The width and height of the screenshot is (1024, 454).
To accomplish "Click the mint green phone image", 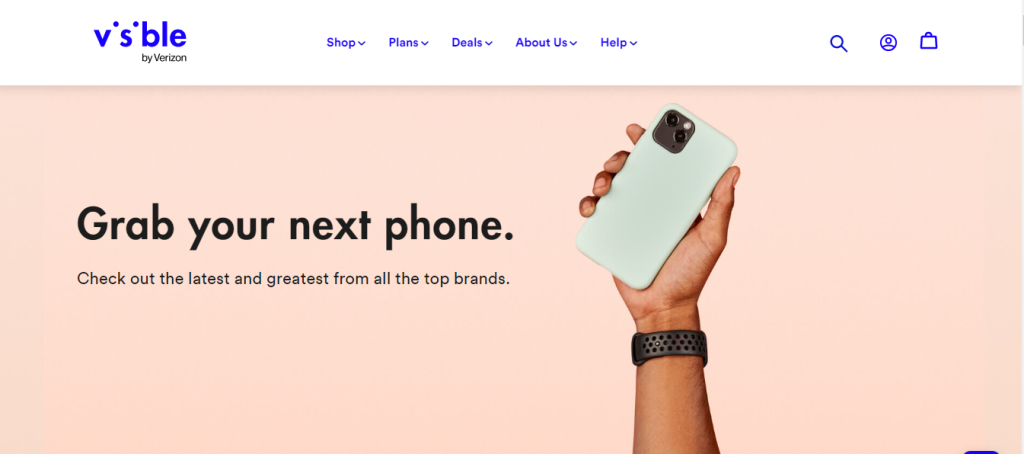I will [x=656, y=196].
